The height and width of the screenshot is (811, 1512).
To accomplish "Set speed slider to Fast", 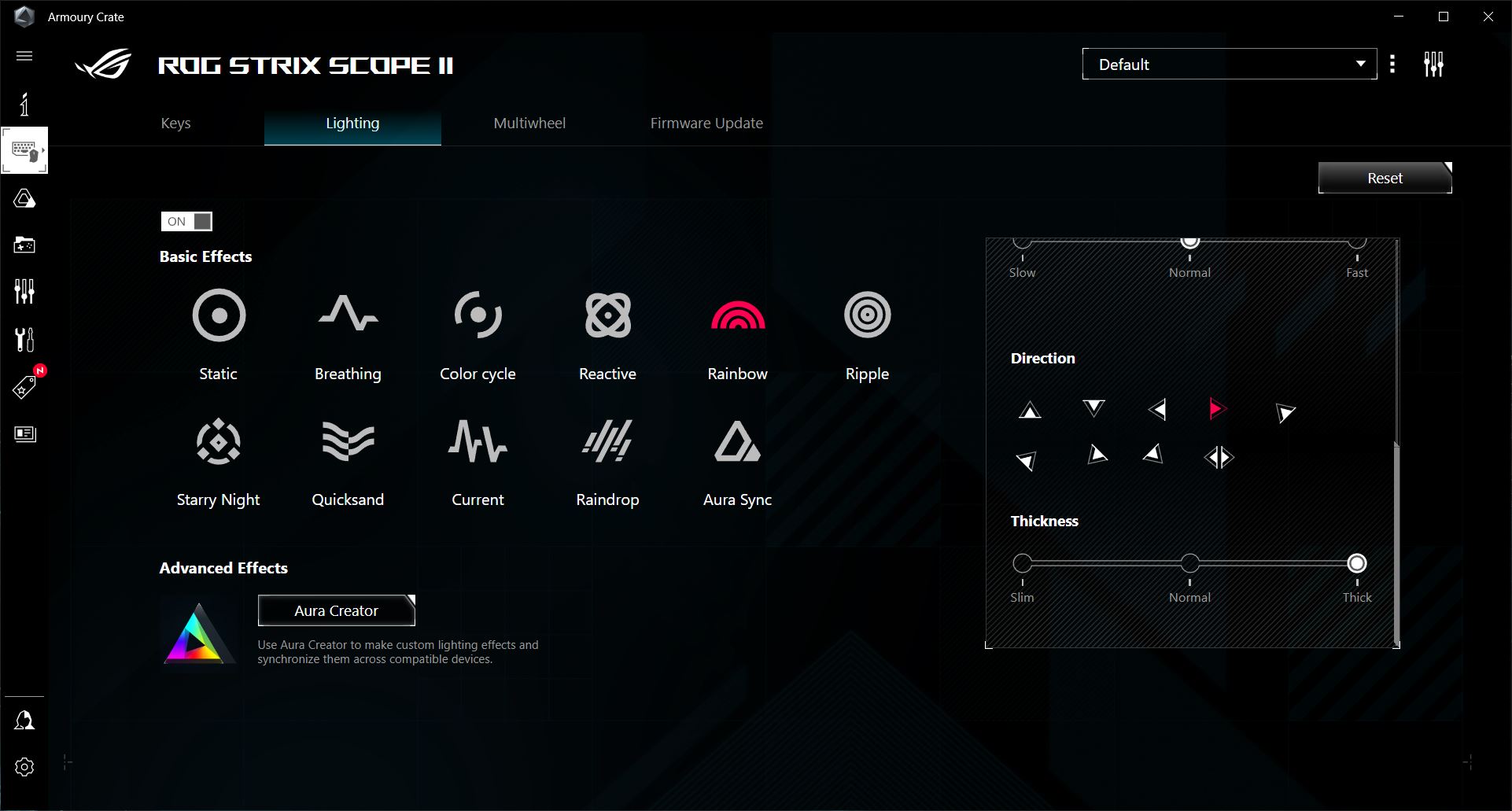I will click(x=1357, y=242).
